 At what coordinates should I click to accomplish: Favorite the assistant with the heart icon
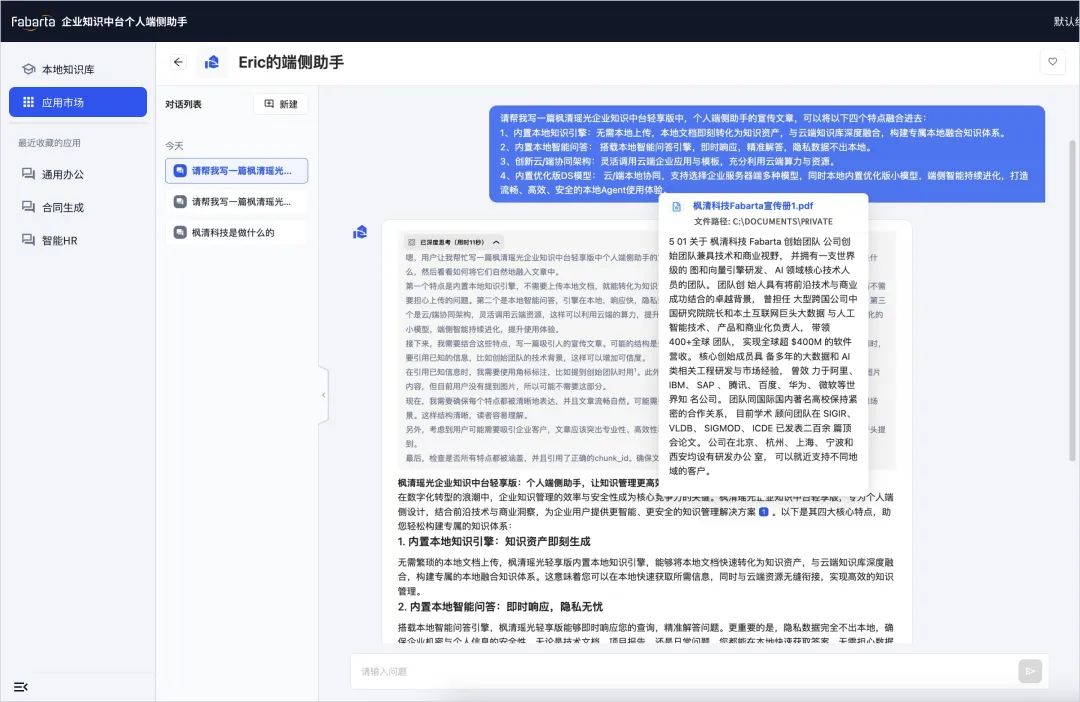[1052, 62]
